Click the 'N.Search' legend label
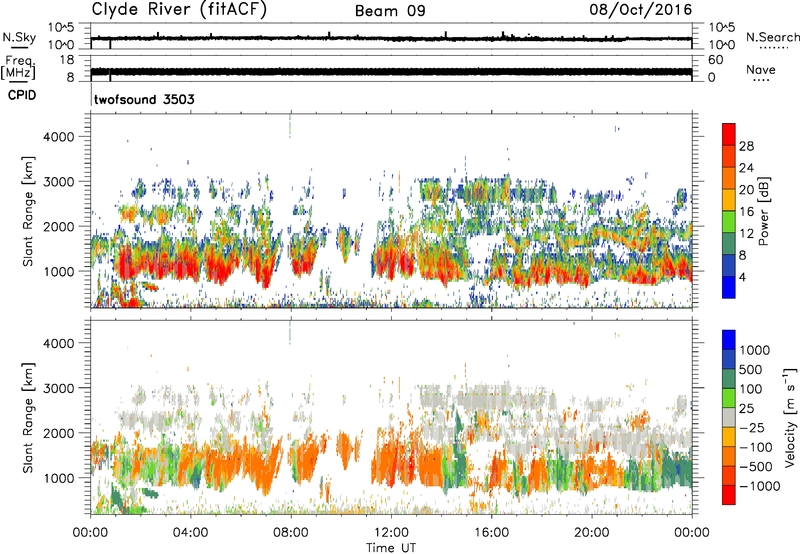800x554 pixels. tap(772, 37)
